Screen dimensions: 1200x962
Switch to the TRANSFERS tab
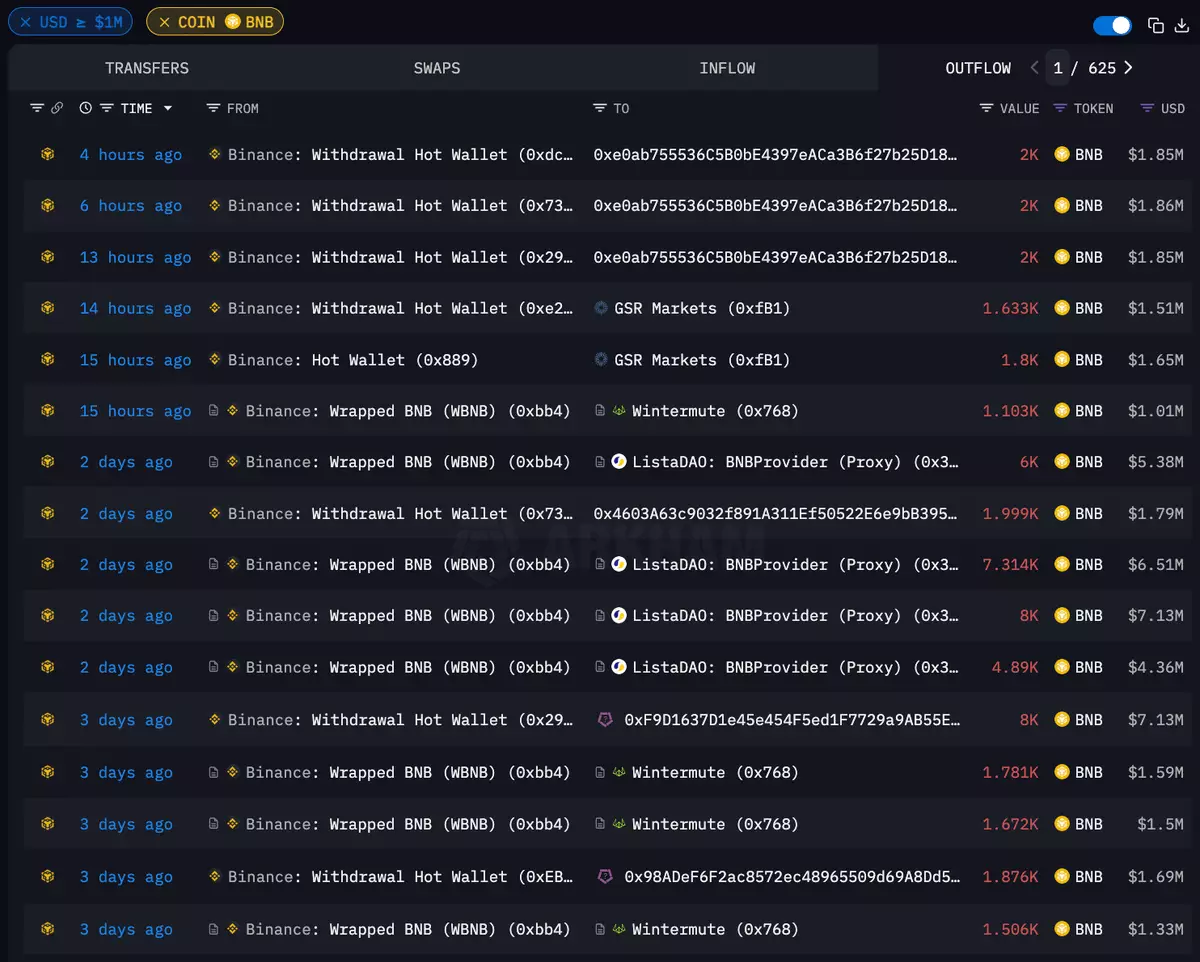147,68
